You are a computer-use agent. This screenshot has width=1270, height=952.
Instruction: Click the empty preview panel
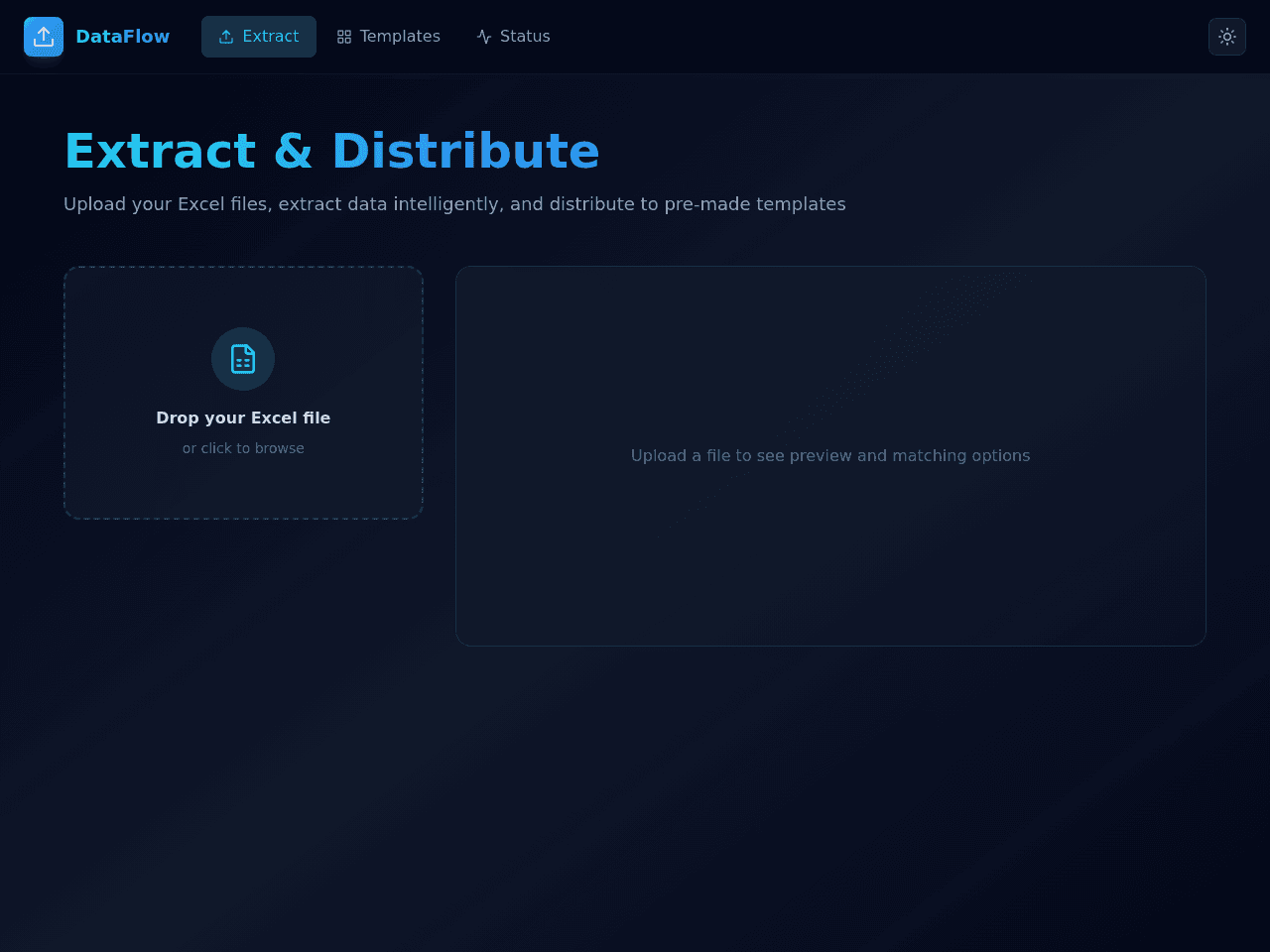830,456
